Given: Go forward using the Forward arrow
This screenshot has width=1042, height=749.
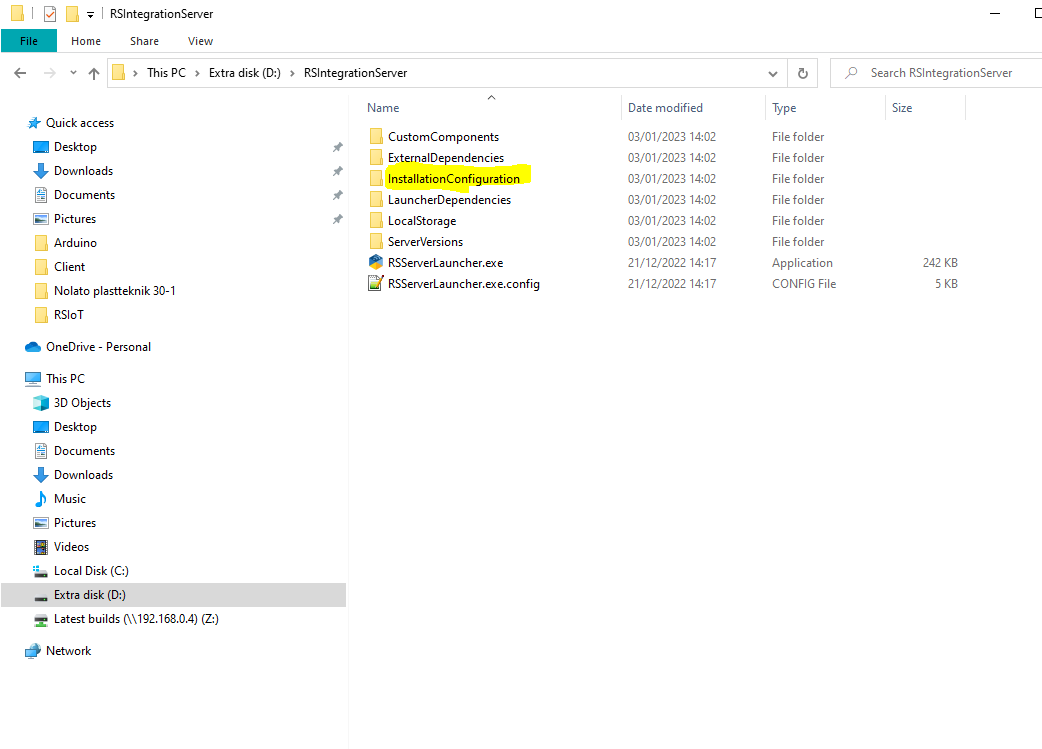Looking at the screenshot, I should pos(49,73).
